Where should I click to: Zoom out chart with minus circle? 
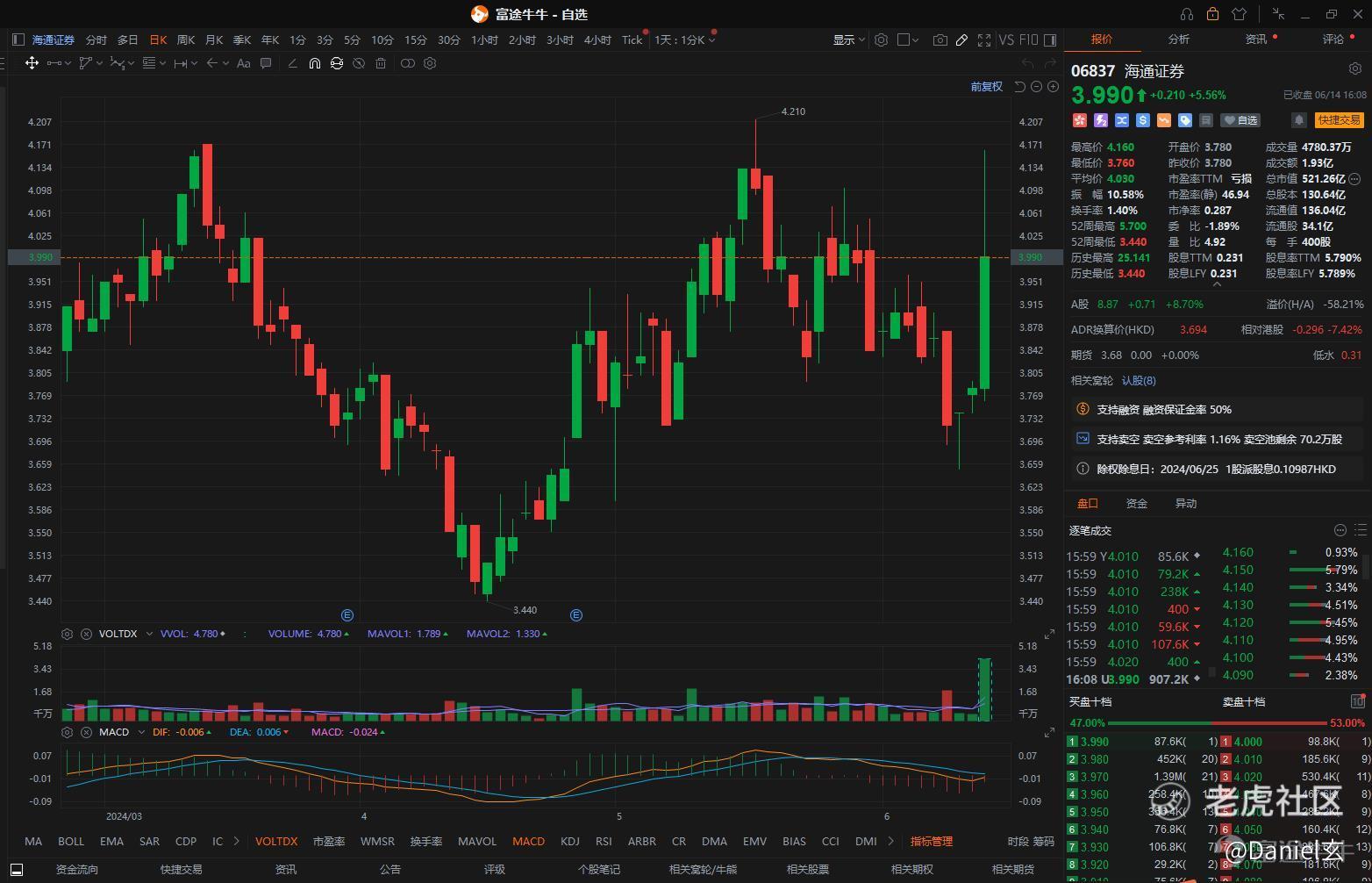point(1036,86)
